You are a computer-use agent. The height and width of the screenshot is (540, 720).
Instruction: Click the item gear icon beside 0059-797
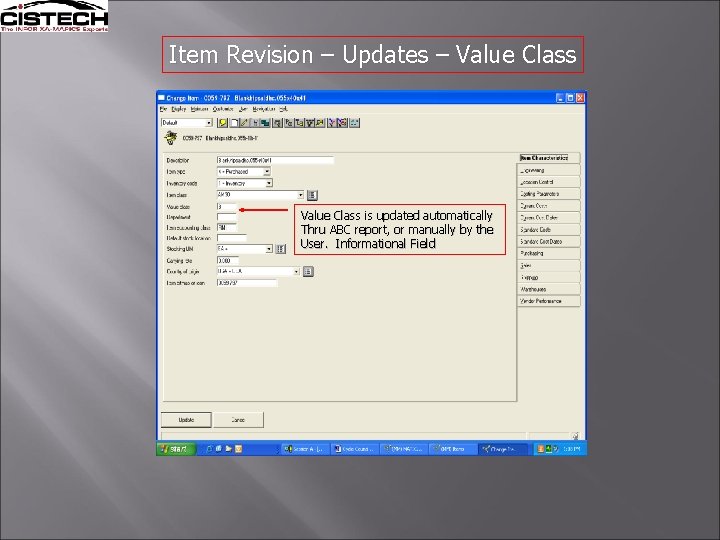(171, 137)
